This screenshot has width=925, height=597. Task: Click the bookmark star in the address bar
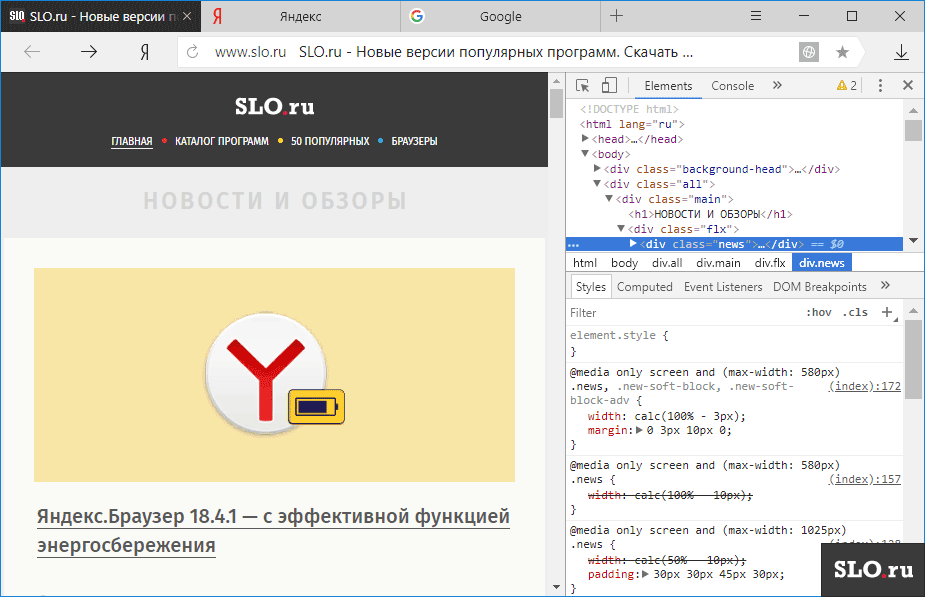(x=842, y=52)
